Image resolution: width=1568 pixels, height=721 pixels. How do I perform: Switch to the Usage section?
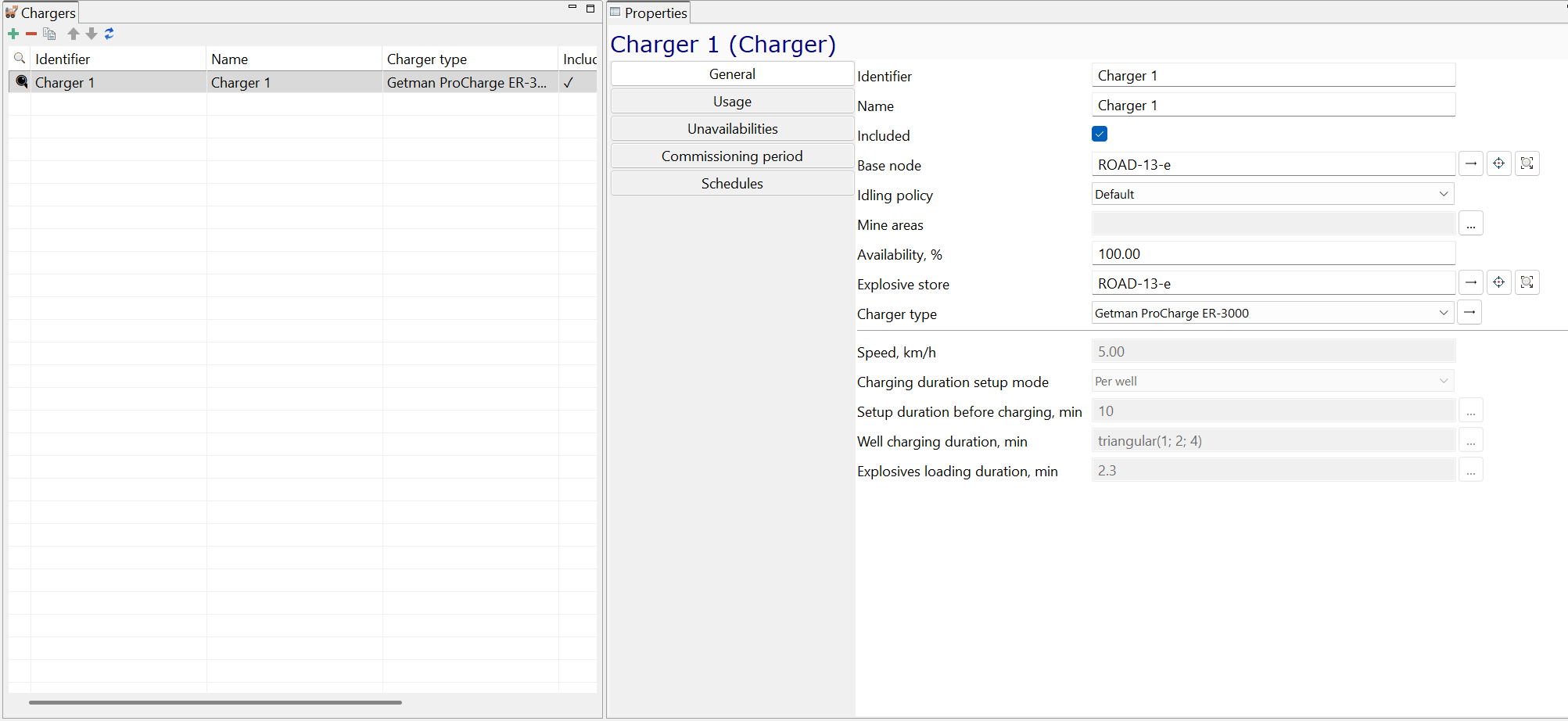[x=732, y=102]
